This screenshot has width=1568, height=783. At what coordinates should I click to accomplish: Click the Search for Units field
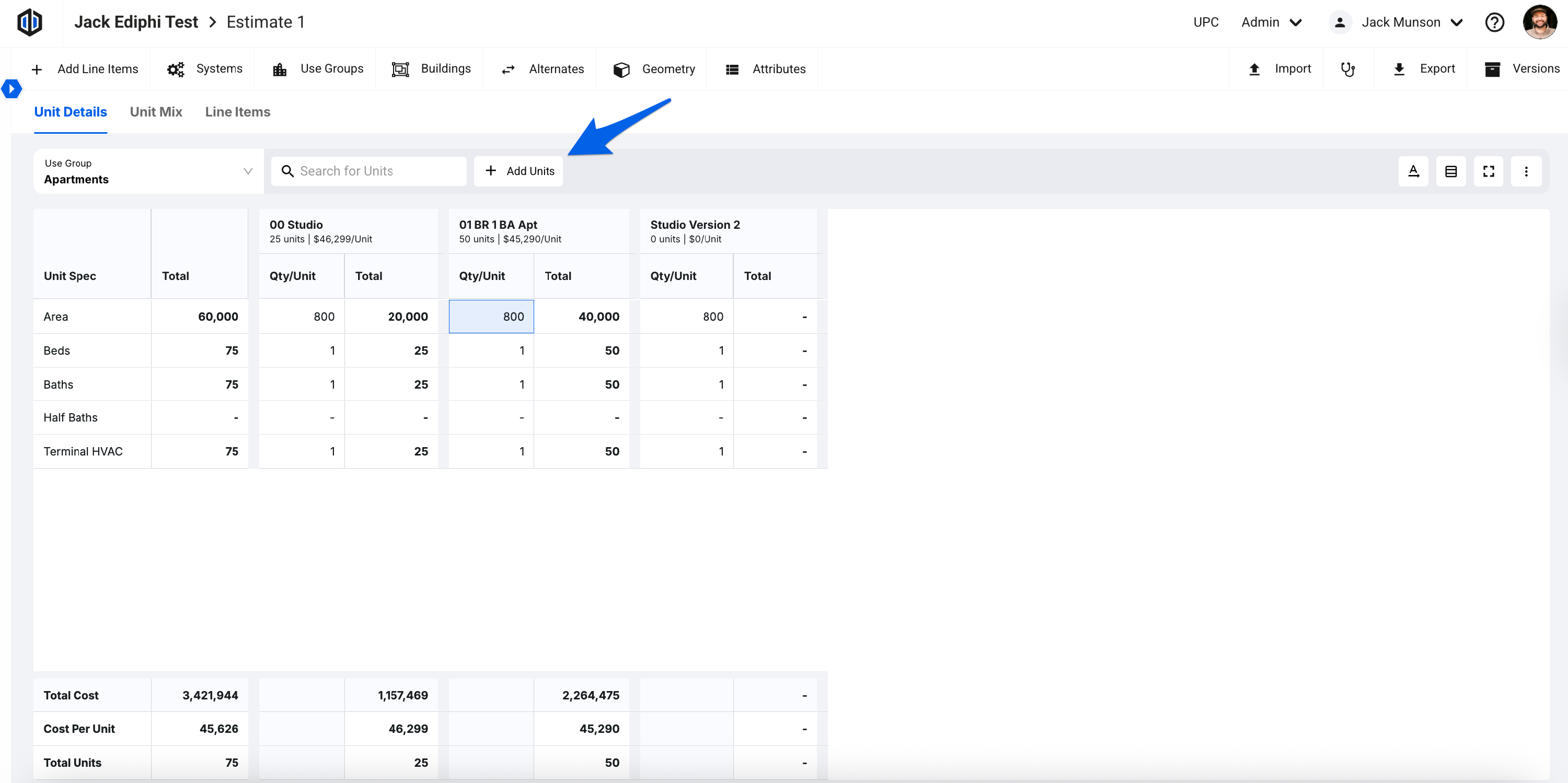pos(369,171)
